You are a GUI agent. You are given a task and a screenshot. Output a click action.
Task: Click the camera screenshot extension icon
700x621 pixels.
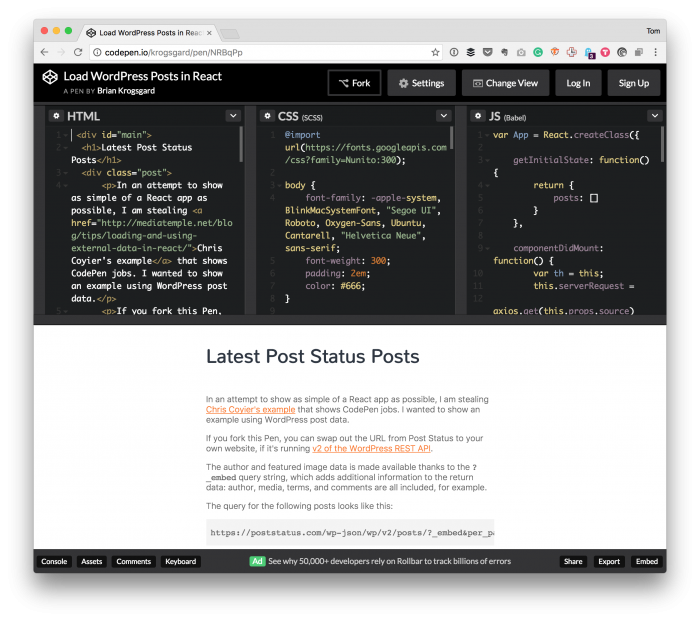point(521,53)
